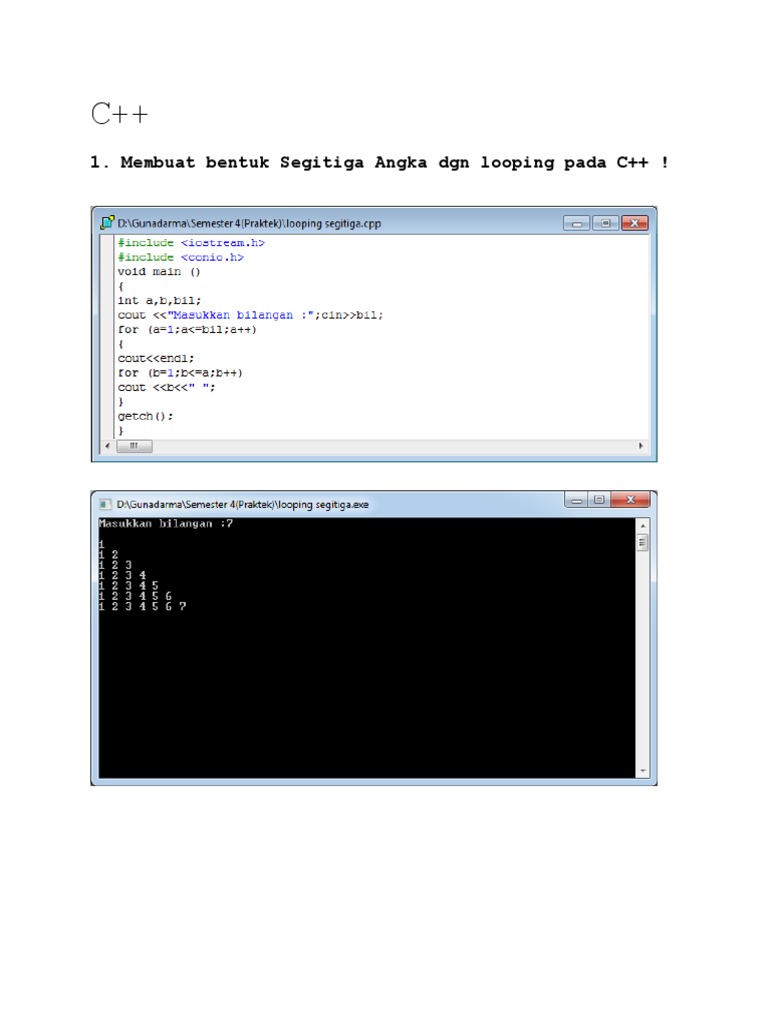Click the cout "Masukkan bilangan :" code line
Screen dimensions: 768x1024
(250, 315)
